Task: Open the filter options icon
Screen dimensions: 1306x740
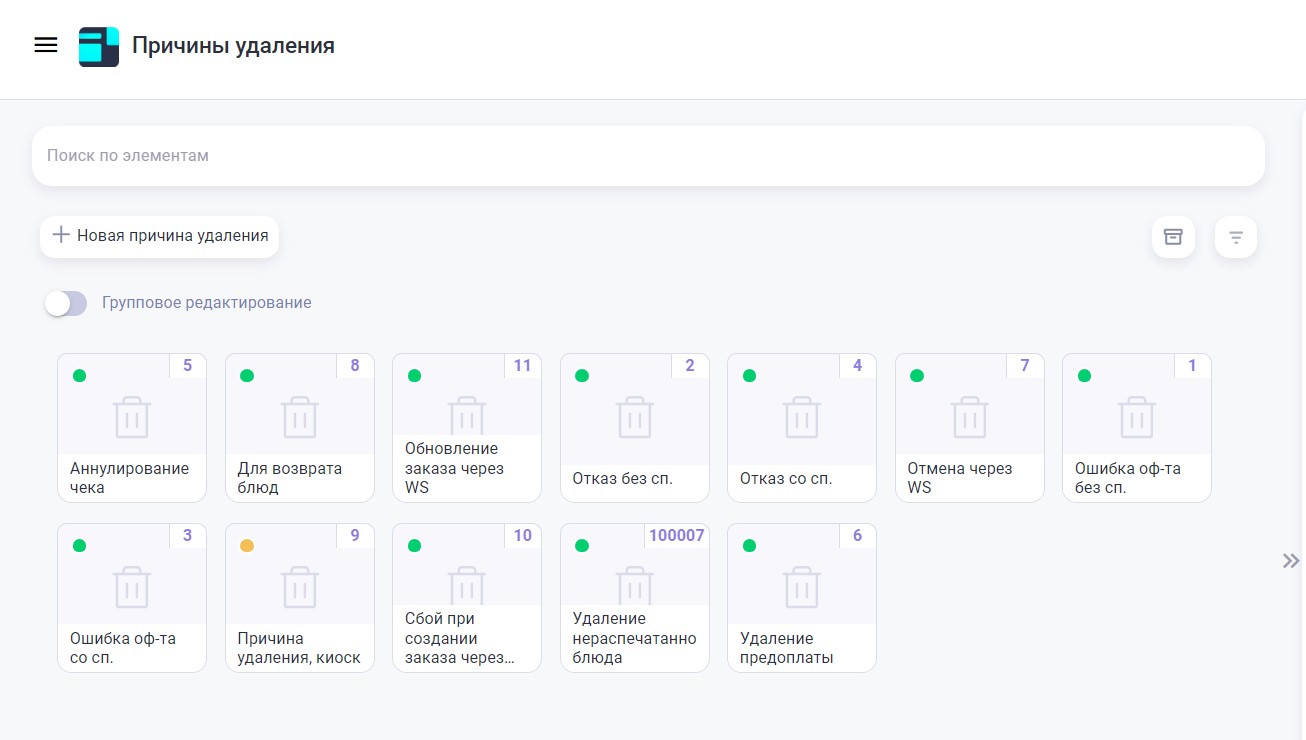Action: [1236, 237]
